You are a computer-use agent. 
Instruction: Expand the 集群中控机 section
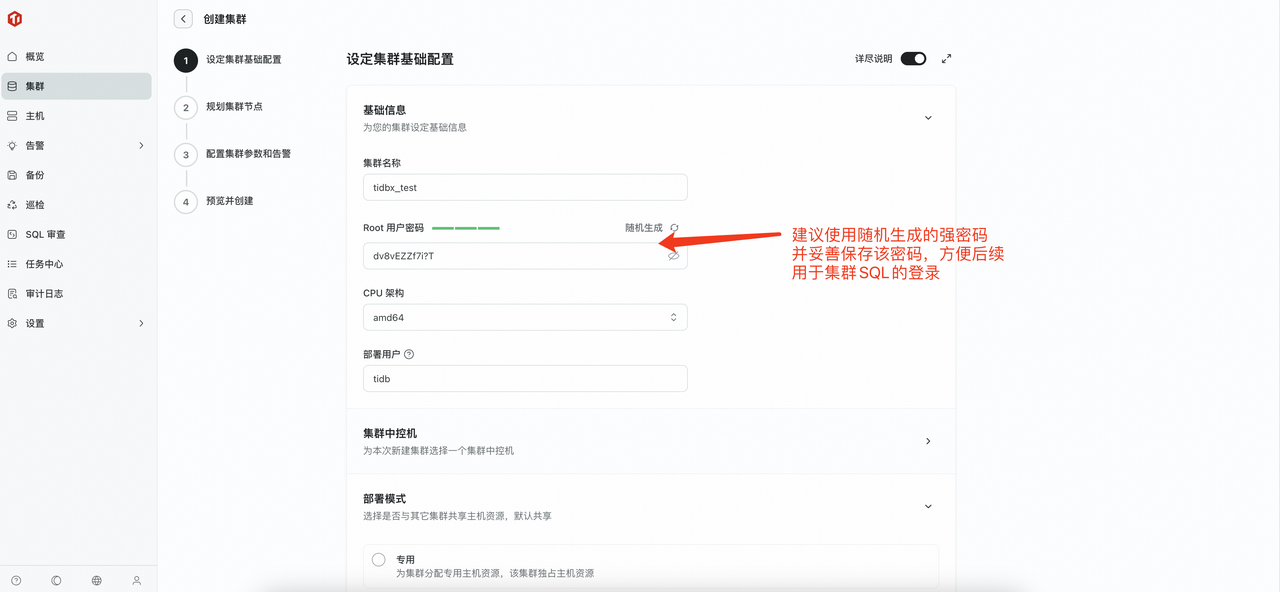point(928,441)
